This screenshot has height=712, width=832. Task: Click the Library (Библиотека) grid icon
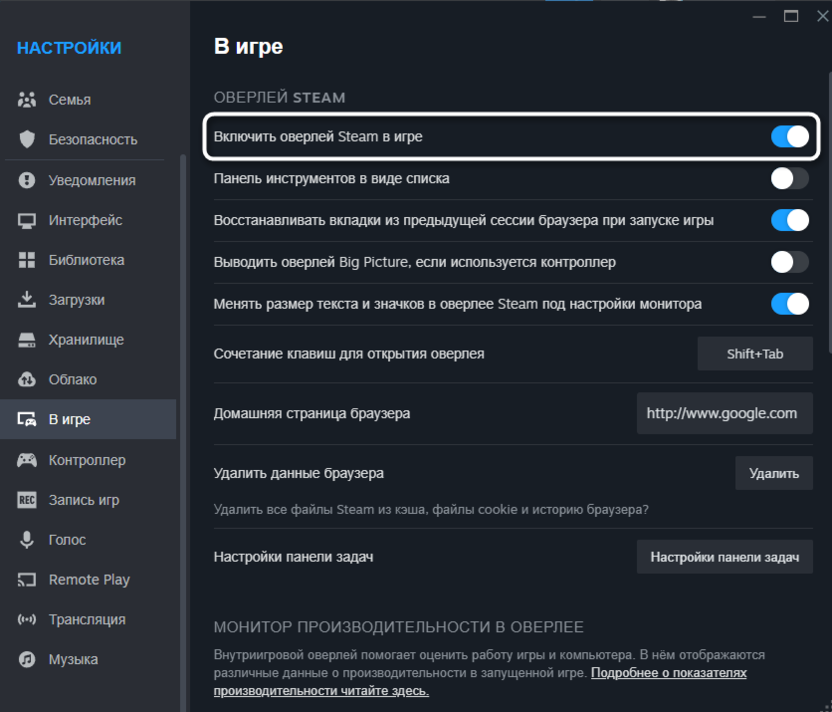pyautogui.click(x=27, y=260)
